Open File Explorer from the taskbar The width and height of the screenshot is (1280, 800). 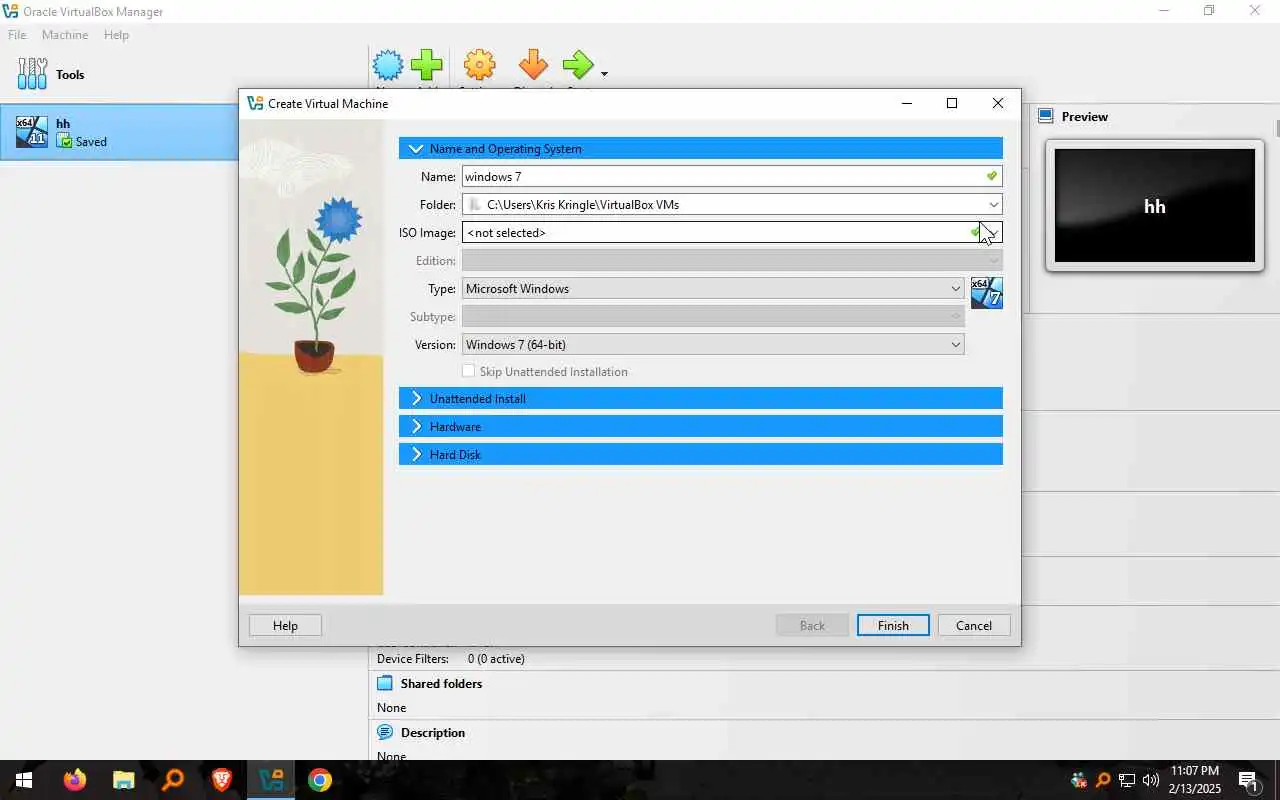point(123,780)
